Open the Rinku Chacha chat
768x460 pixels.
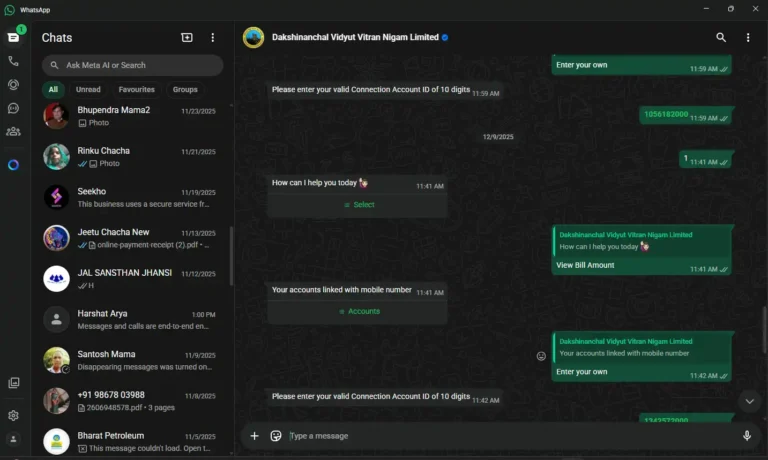131,157
